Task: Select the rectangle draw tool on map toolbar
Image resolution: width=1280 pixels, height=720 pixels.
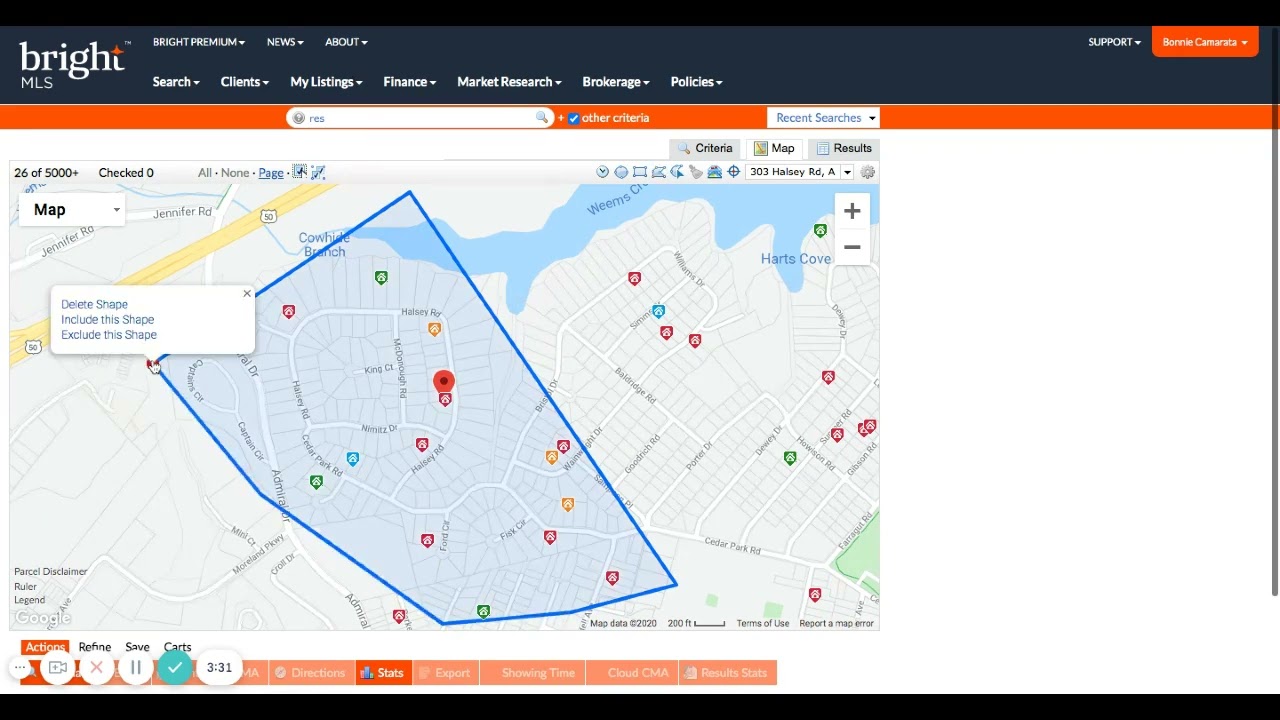Action: [640, 172]
